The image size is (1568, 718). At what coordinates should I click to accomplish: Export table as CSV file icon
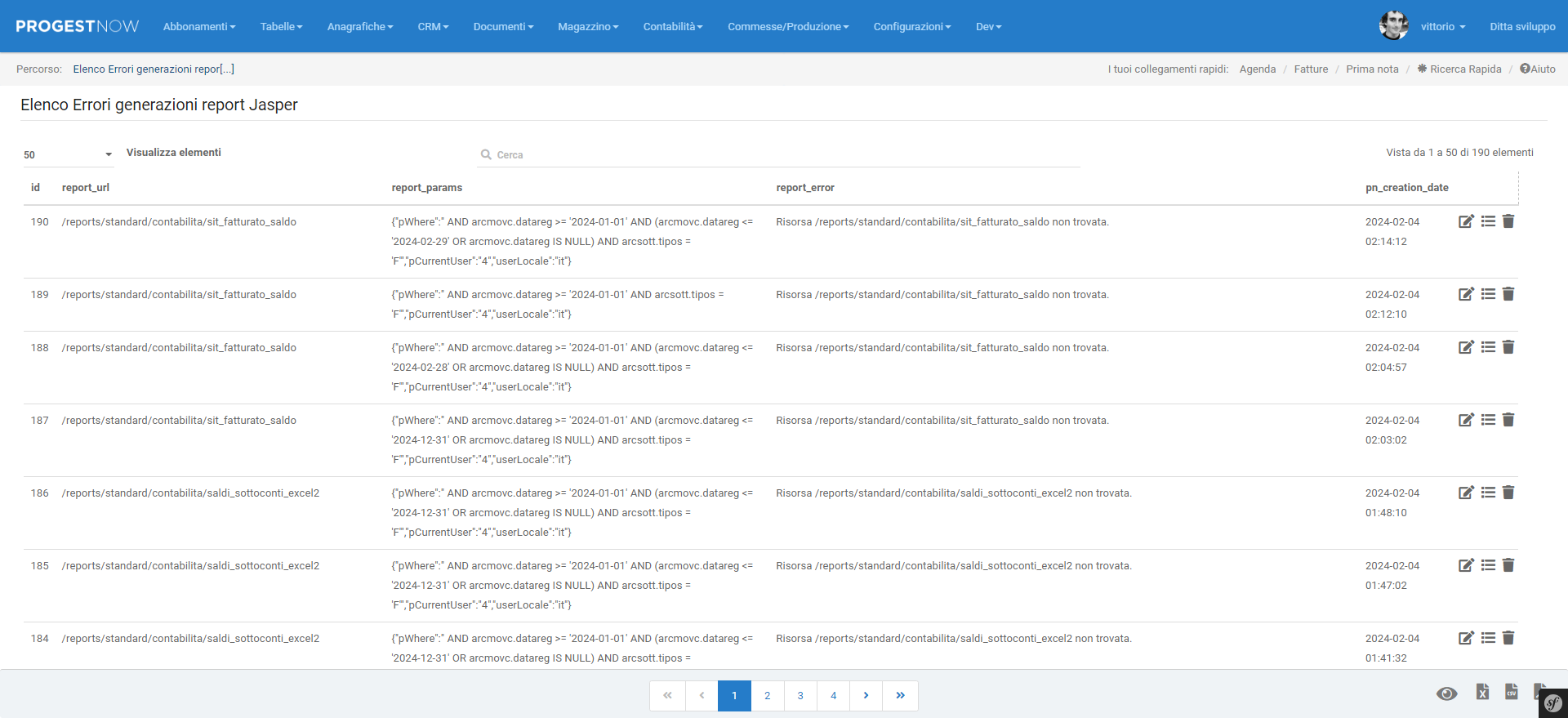point(1512,692)
